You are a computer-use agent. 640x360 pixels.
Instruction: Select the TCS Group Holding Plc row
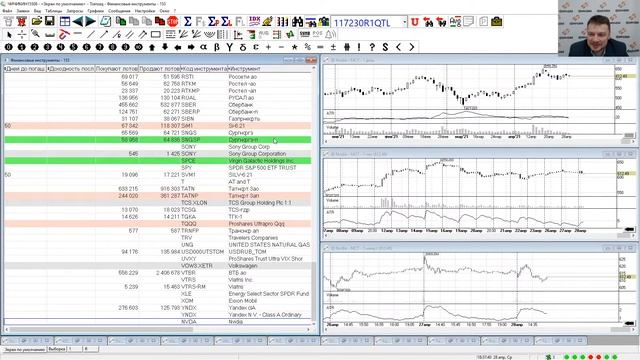point(158,203)
